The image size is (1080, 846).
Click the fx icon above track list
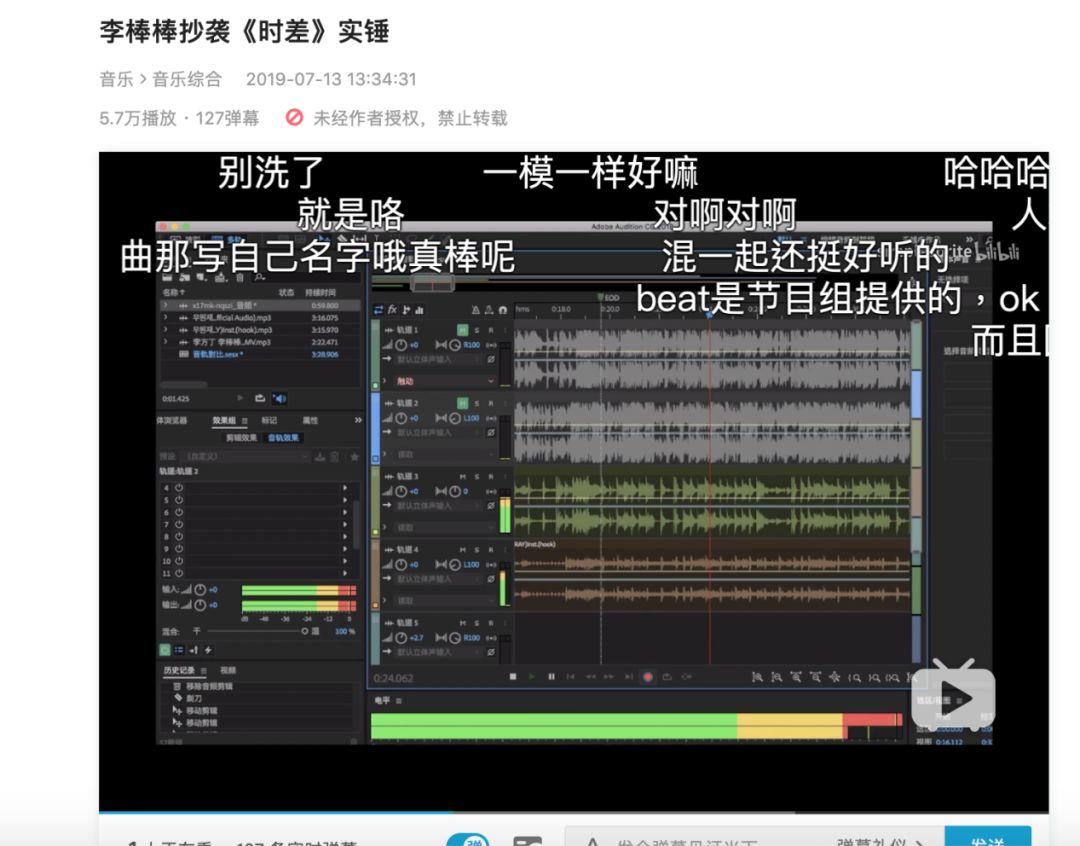coord(392,310)
